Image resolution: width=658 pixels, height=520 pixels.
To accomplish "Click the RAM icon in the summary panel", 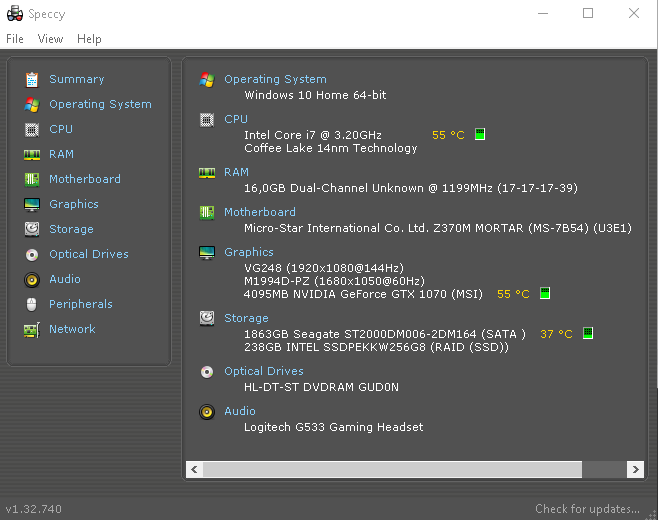I will pos(207,172).
